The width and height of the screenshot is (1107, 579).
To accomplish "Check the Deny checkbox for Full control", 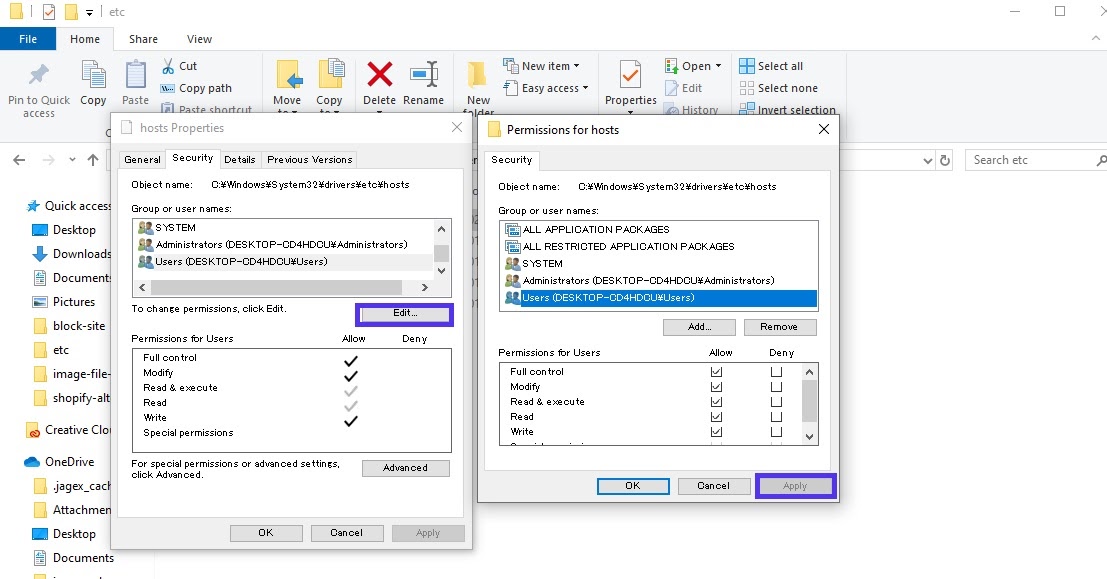I will 776,371.
